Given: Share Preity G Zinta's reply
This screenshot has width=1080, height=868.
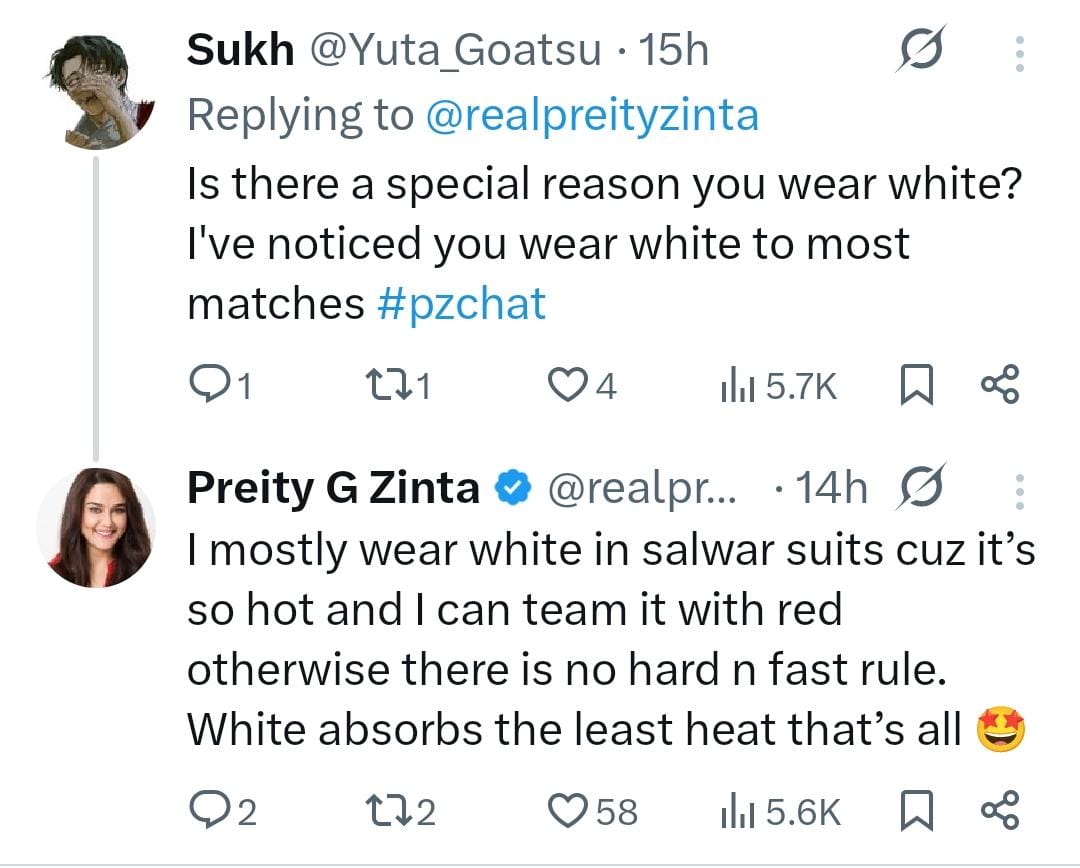Looking at the screenshot, I should click(x=1000, y=811).
